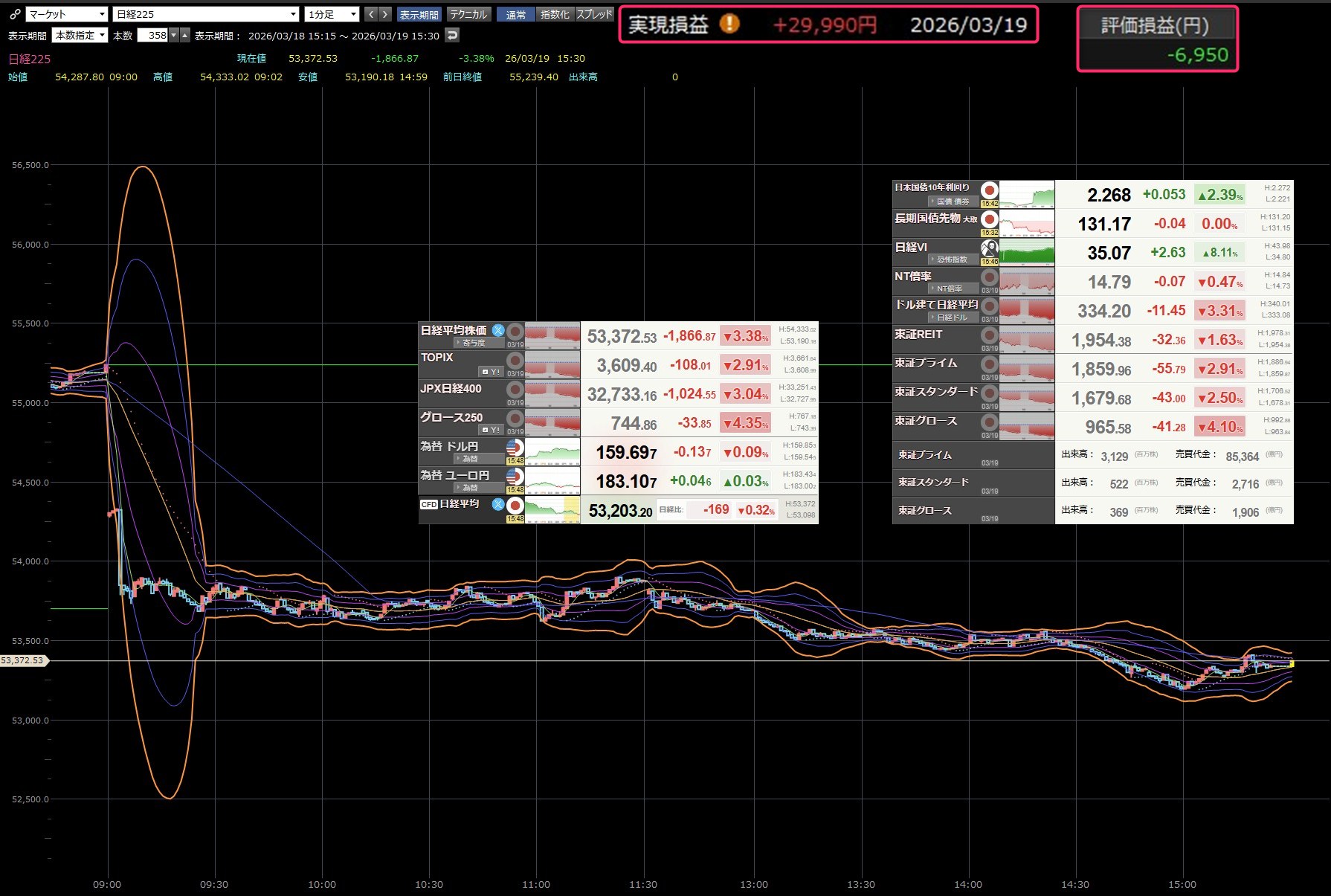Click the Yahoo Y! chart icon under TOPIX
This screenshot has height=896, width=1331.
[491, 371]
